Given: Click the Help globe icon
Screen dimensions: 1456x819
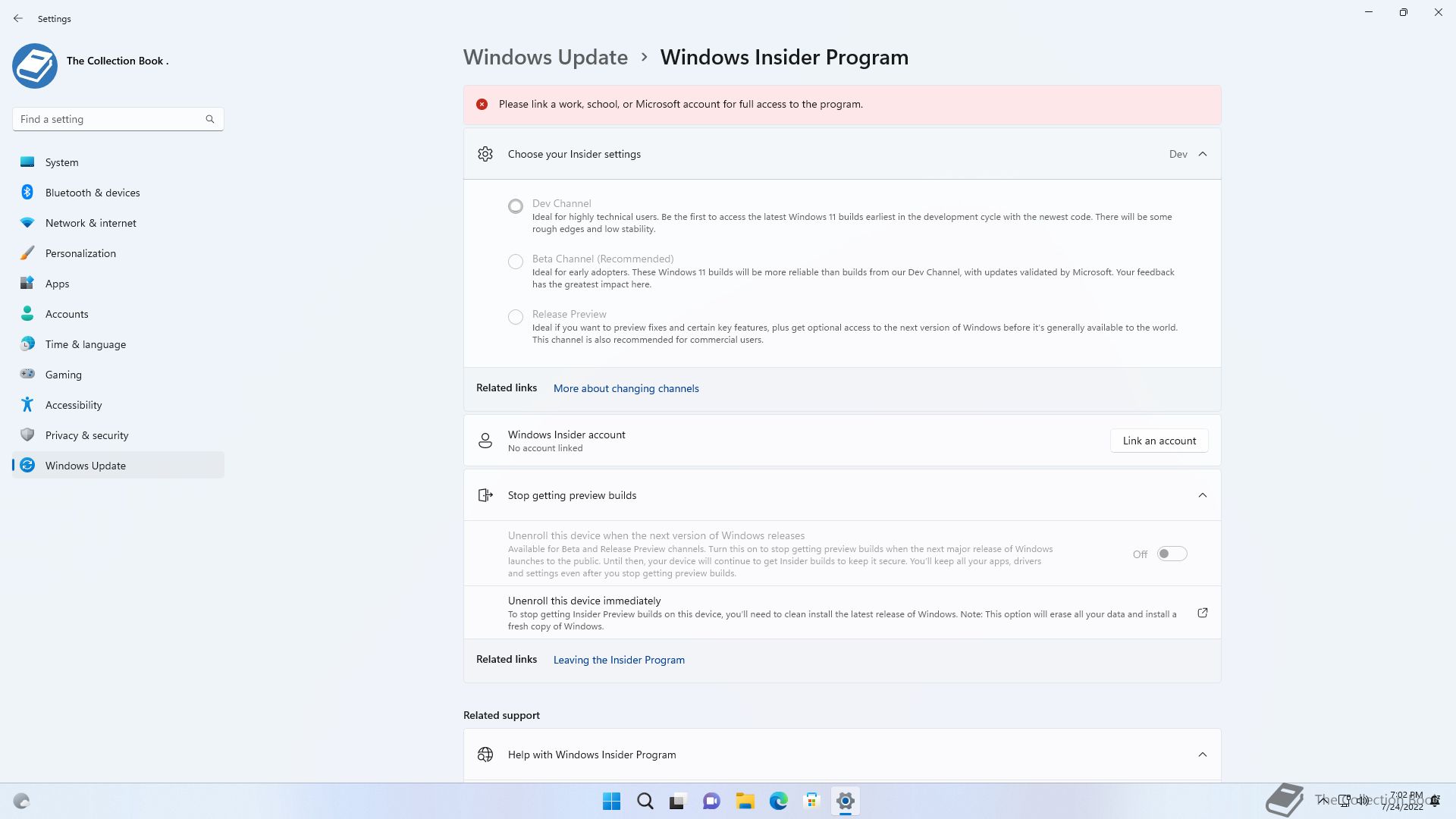Looking at the screenshot, I should (x=485, y=755).
